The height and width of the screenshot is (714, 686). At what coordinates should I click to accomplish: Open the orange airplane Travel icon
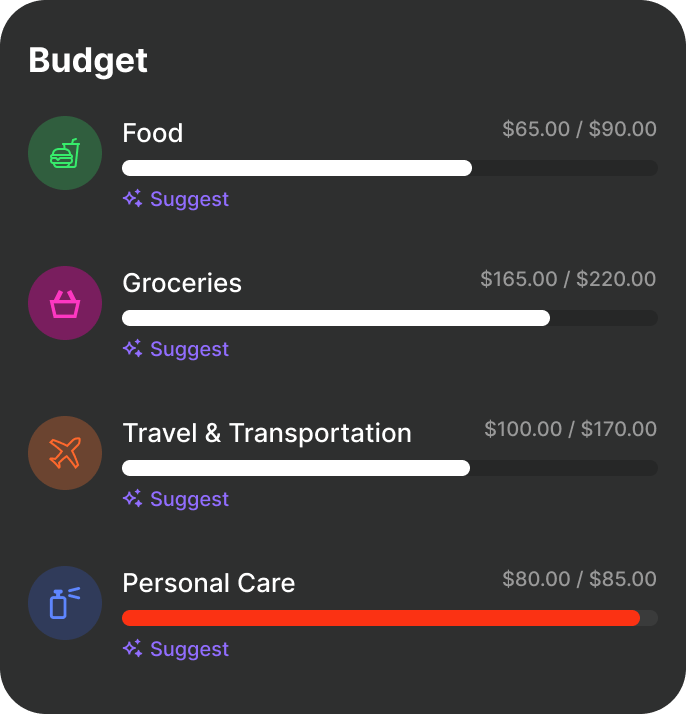(65, 453)
